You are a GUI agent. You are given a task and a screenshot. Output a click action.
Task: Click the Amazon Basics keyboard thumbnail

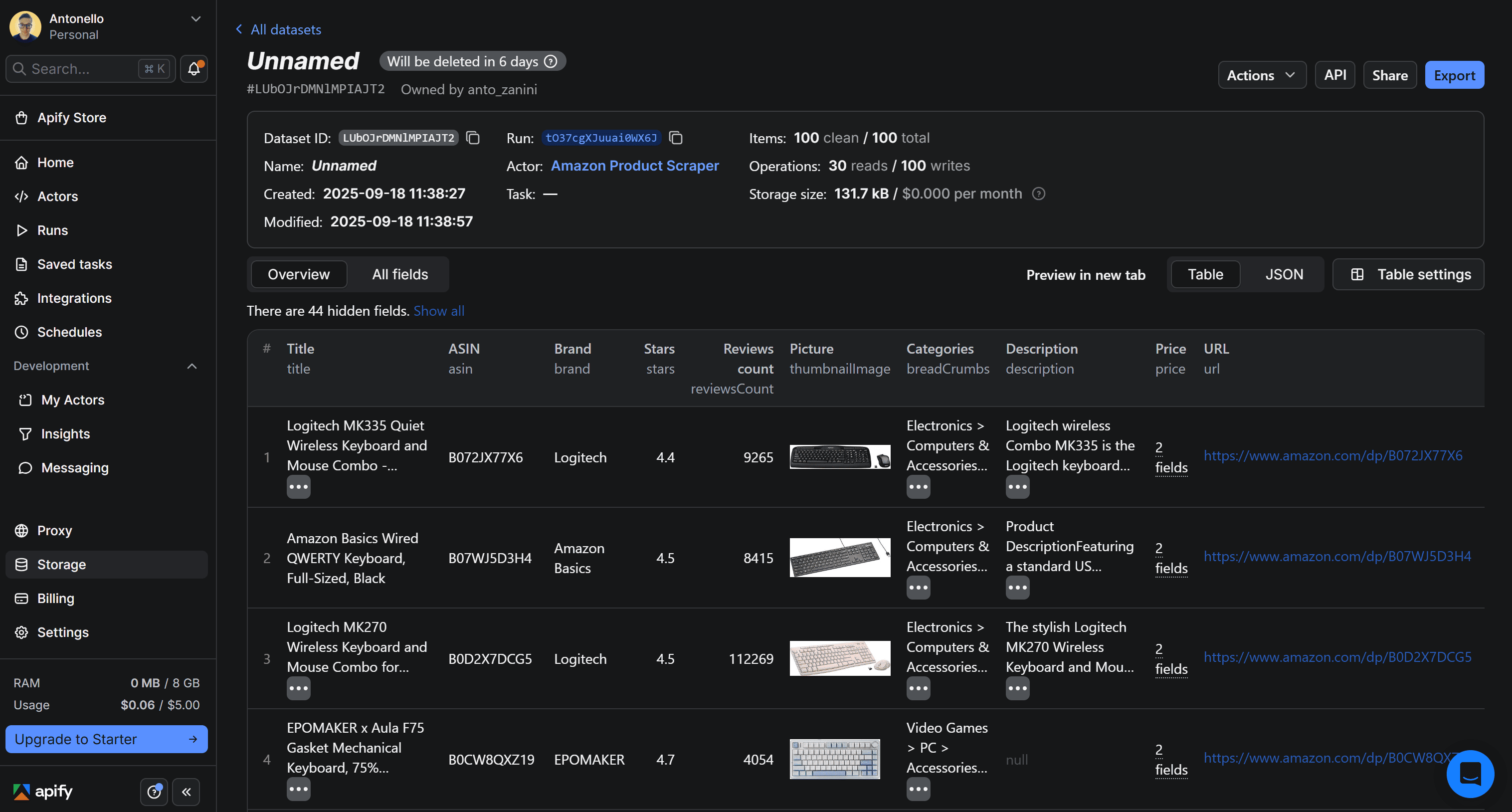pos(839,557)
